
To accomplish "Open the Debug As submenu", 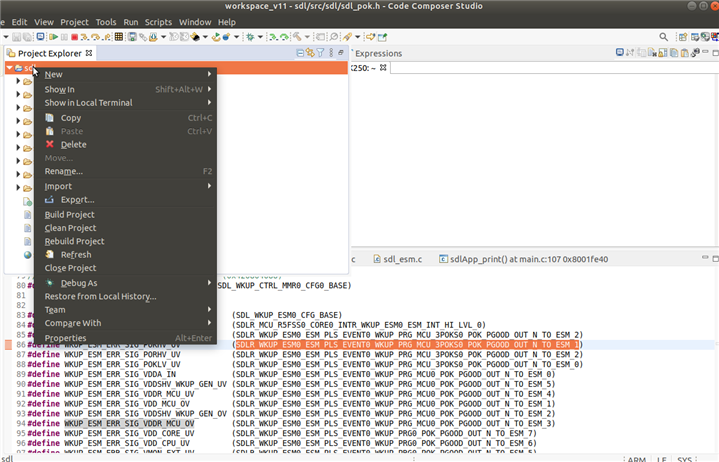I will [x=125, y=283].
